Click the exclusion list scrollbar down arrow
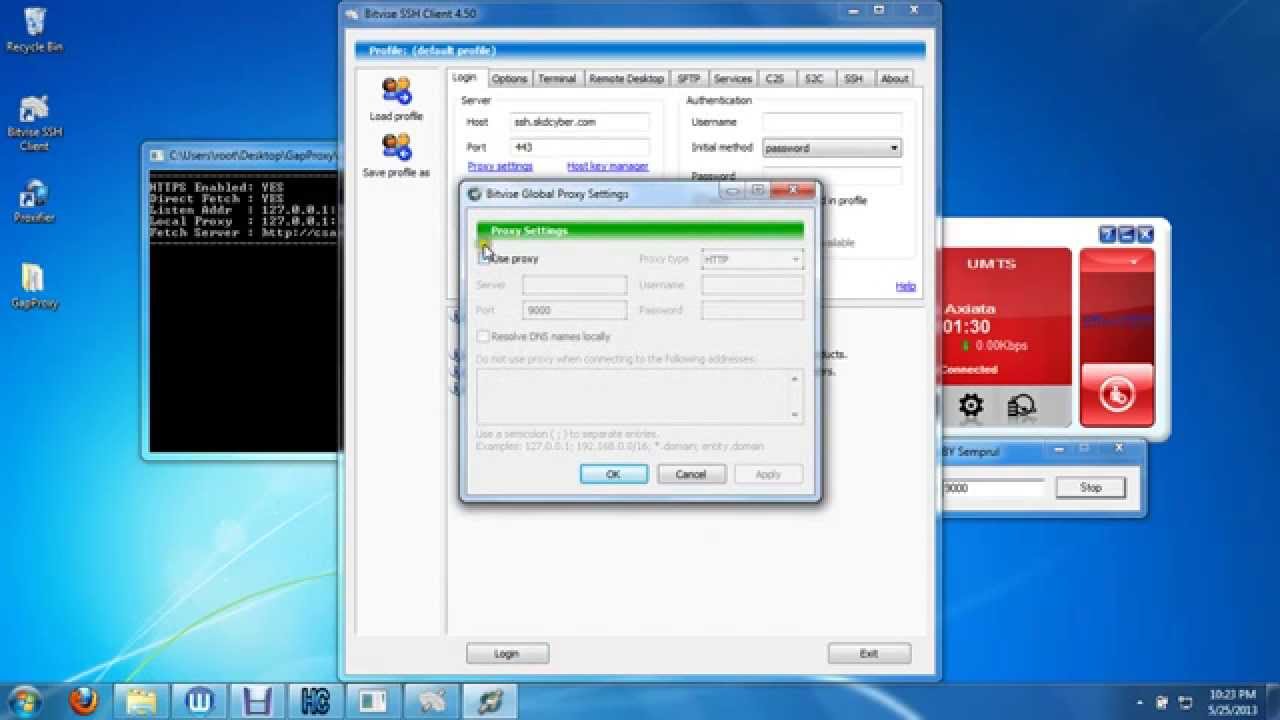The height and width of the screenshot is (720, 1280). coord(795,415)
